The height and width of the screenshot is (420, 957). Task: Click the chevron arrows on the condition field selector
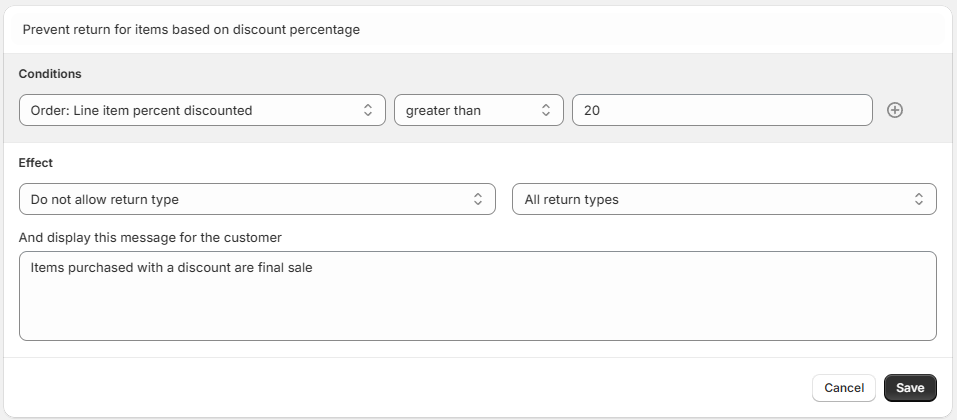pyautogui.click(x=367, y=110)
